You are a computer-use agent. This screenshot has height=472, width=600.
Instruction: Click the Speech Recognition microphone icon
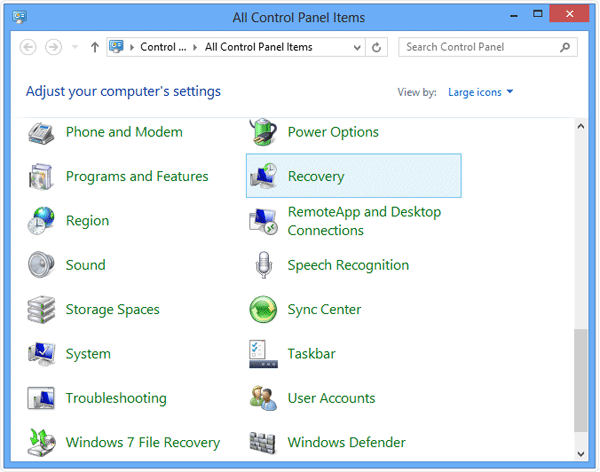point(263,265)
